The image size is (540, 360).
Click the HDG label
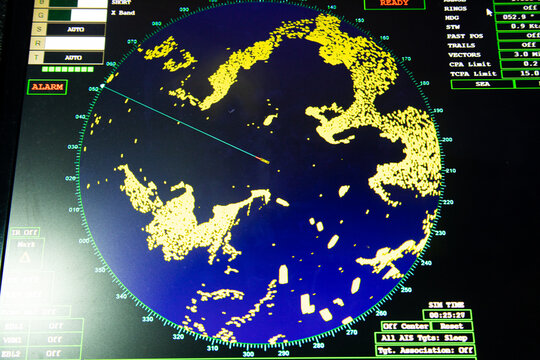(x=452, y=18)
